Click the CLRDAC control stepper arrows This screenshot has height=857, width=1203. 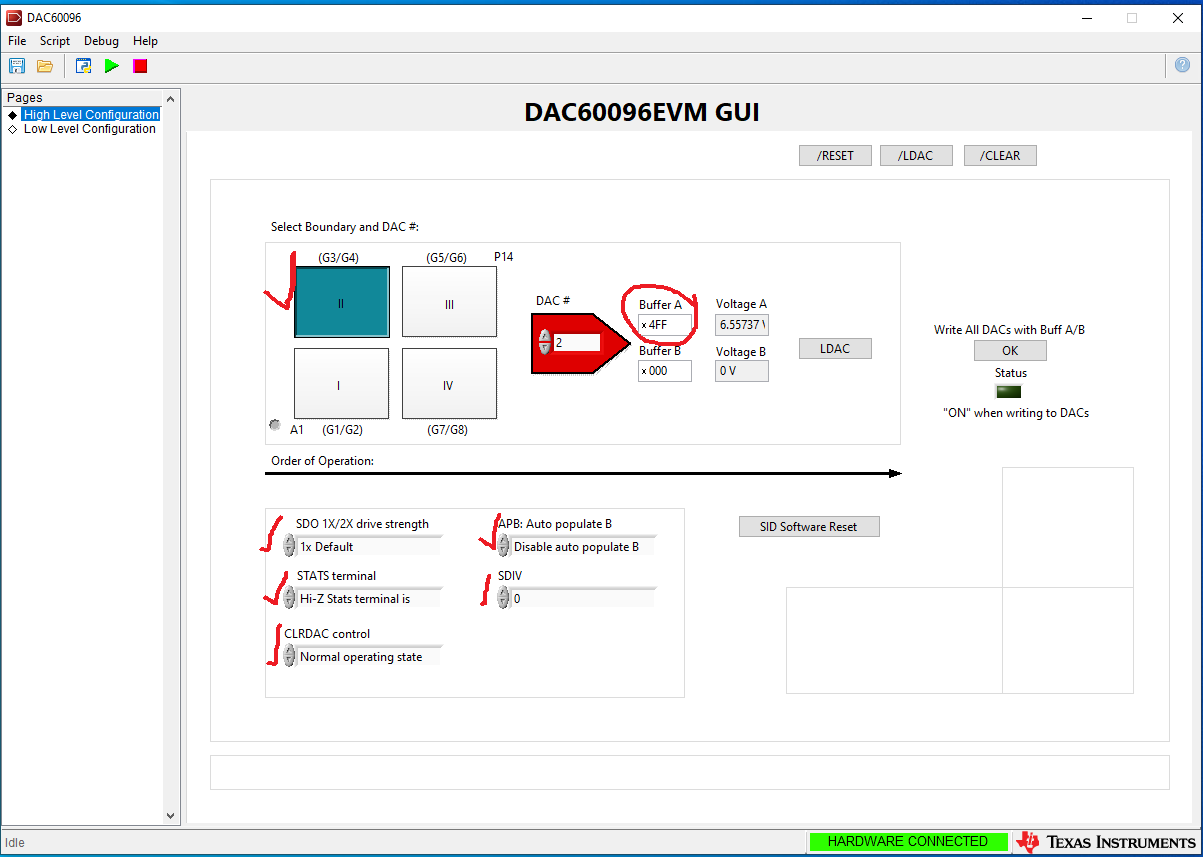[x=290, y=655]
